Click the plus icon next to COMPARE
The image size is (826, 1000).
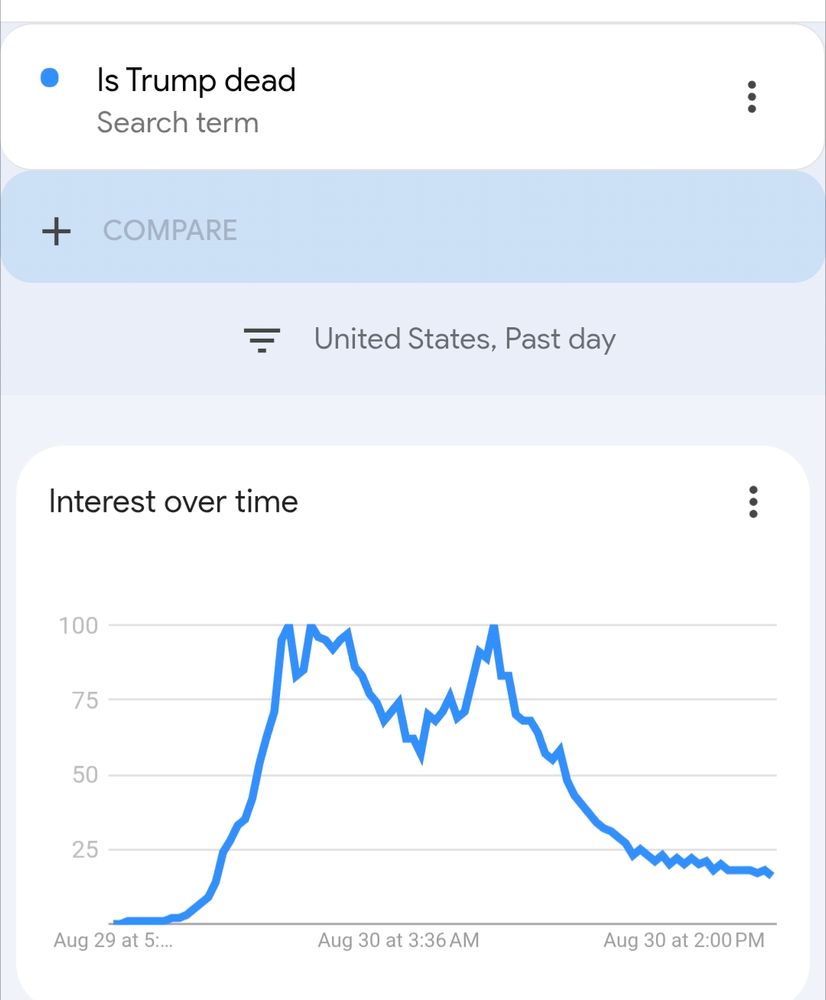click(56, 231)
